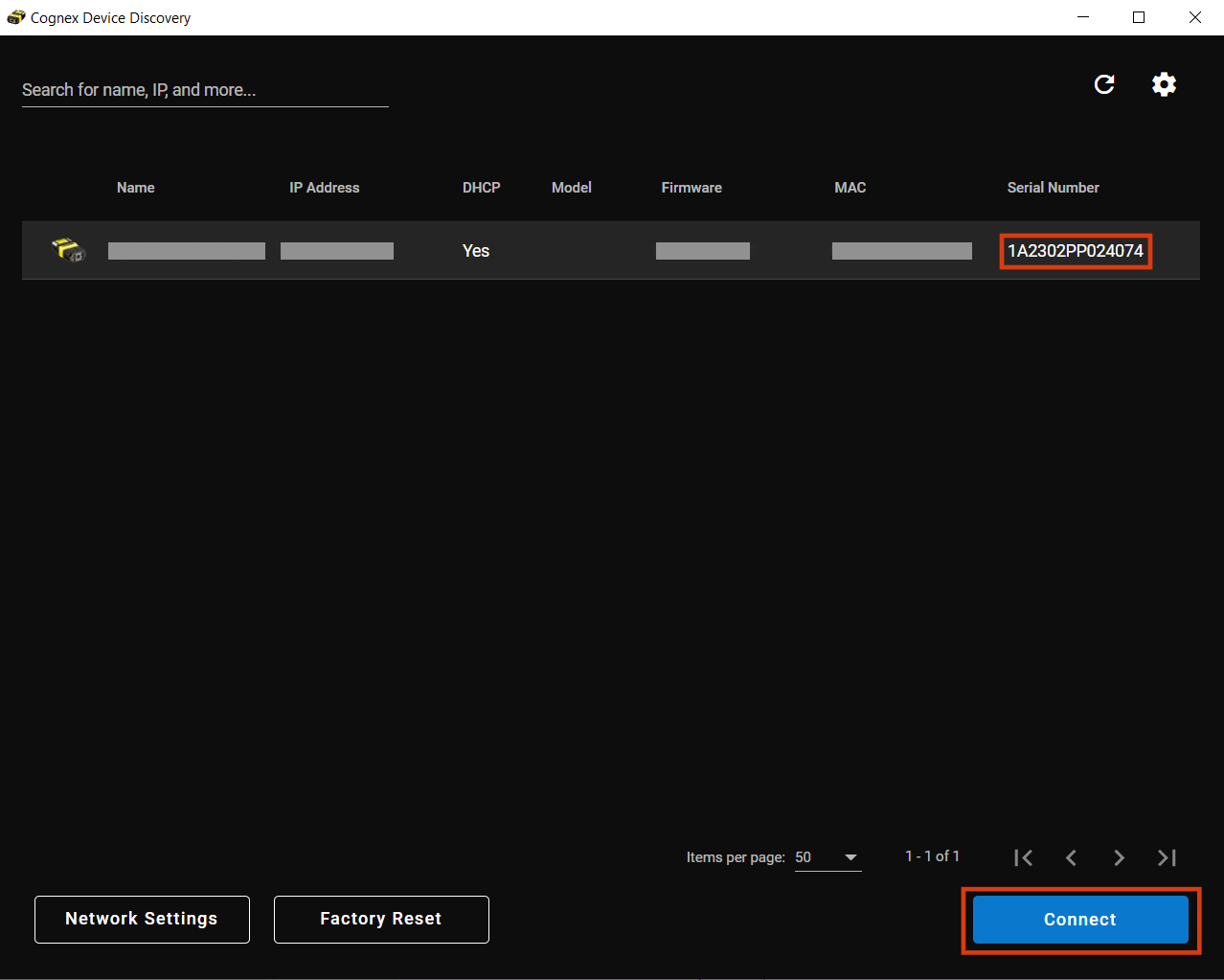Select serial number 1A2302PP024074

(1075, 251)
